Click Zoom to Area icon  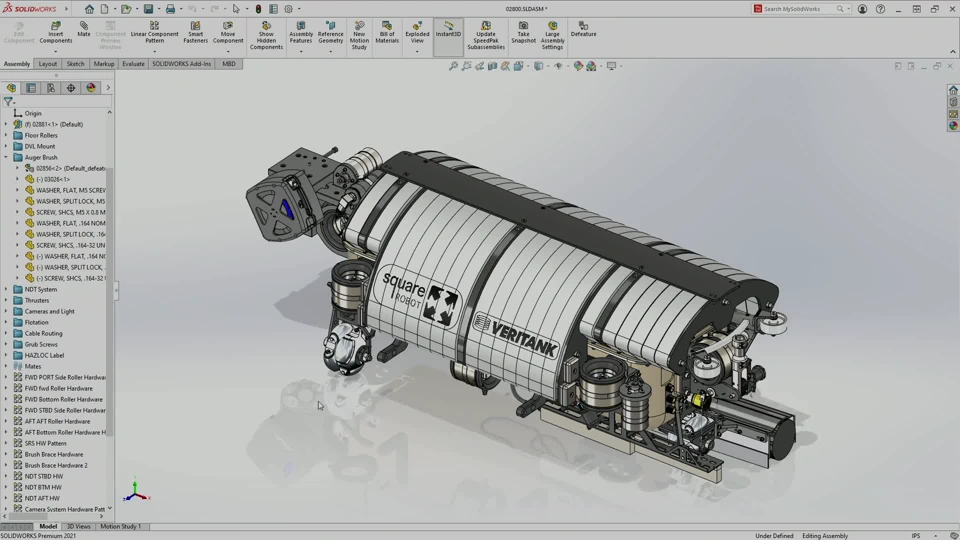click(467, 66)
